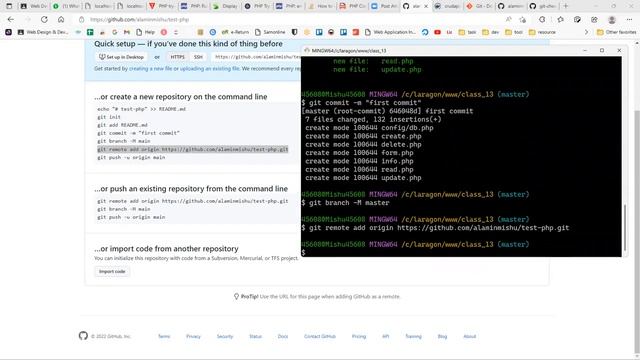Open the Security footer link
640x360 pixels.
coord(224,336)
